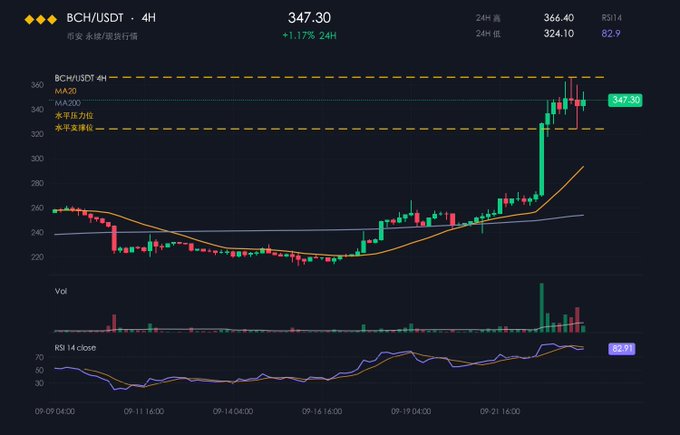Click the 220 price axis label
The width and height of the screenshot is (680, 435).
click(x=37, y=257)
